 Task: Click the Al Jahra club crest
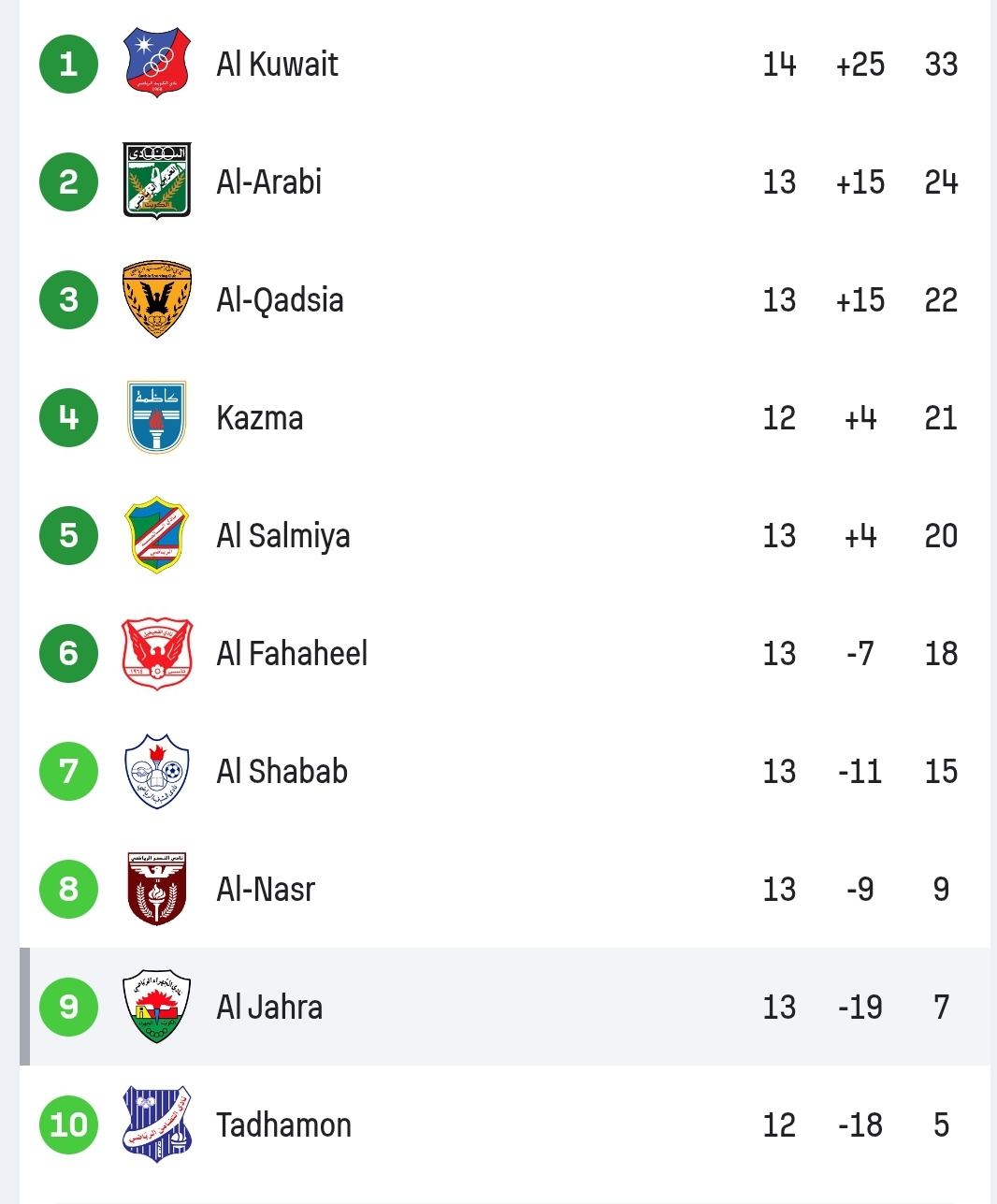coord(157,1007)
